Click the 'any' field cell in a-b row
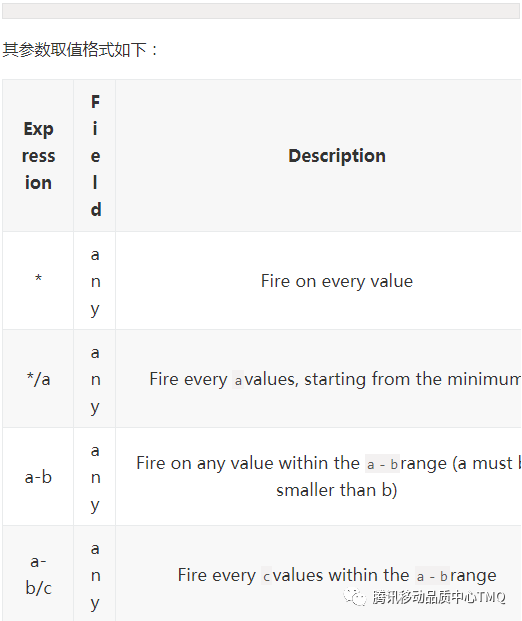The width and height of the screenshot is (522, 621). pos(95,477)
